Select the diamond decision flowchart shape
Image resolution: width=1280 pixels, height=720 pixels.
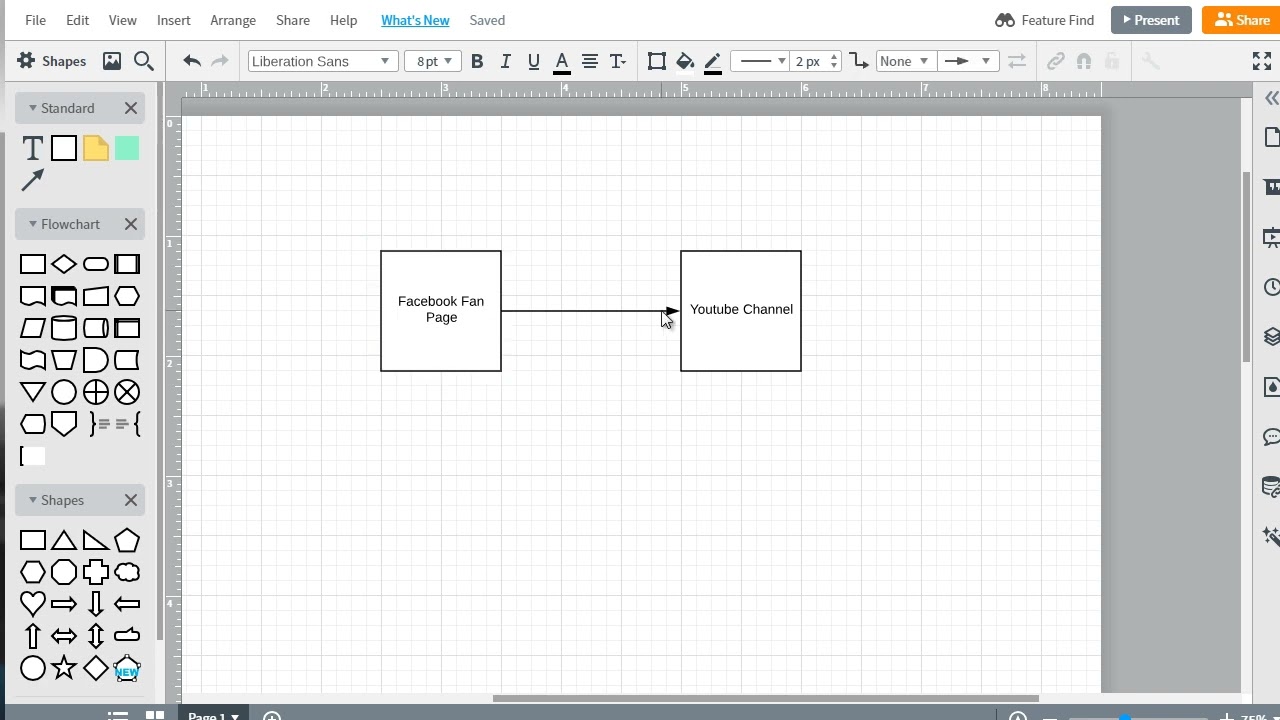click(x=64, y=264)
